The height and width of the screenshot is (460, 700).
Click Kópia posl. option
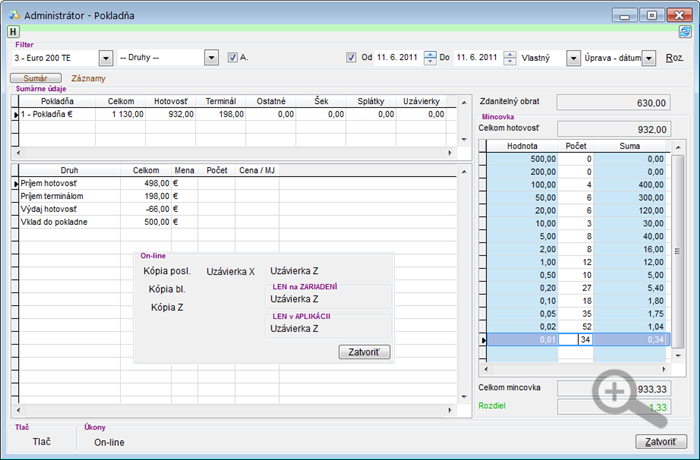pos(167,271)
